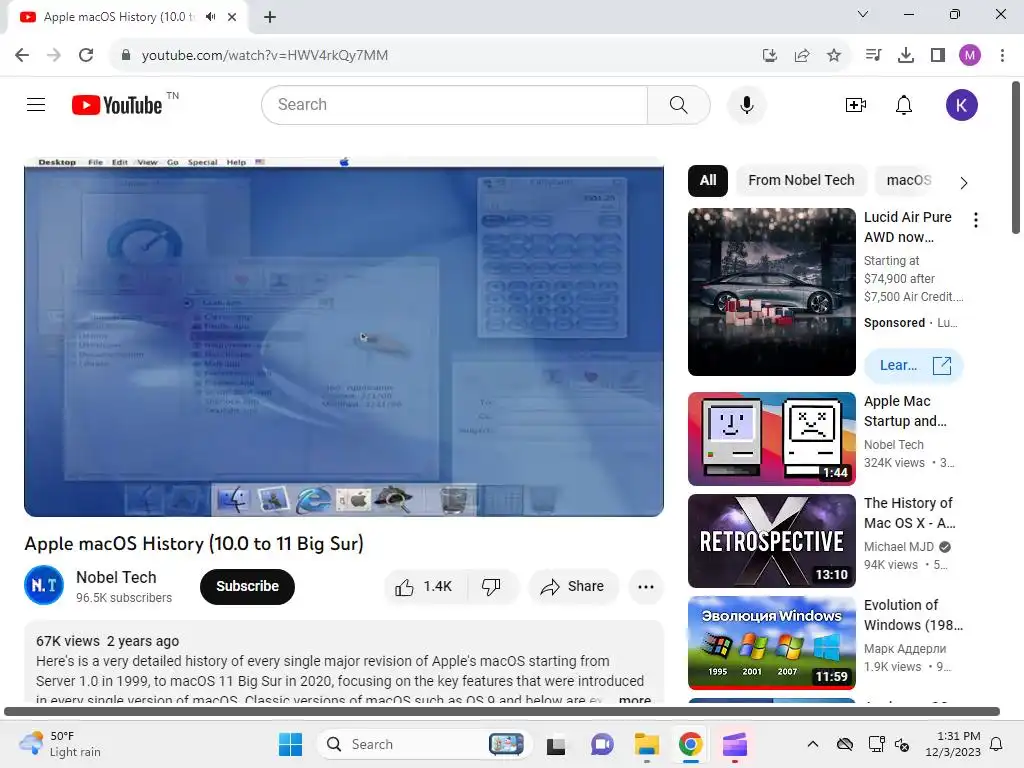Viewport: 1024px width, 768px height.
Task: Mute the tab using speaker icon
Action: tap(210, 17)
